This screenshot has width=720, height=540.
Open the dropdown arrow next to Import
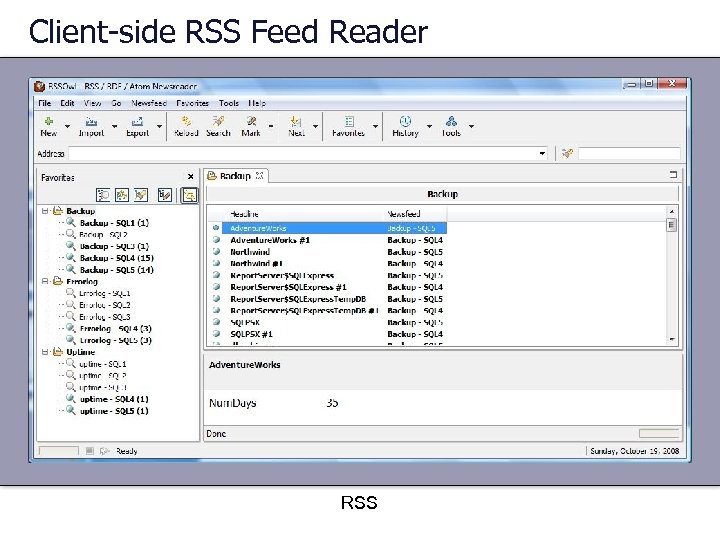[114, 126]
